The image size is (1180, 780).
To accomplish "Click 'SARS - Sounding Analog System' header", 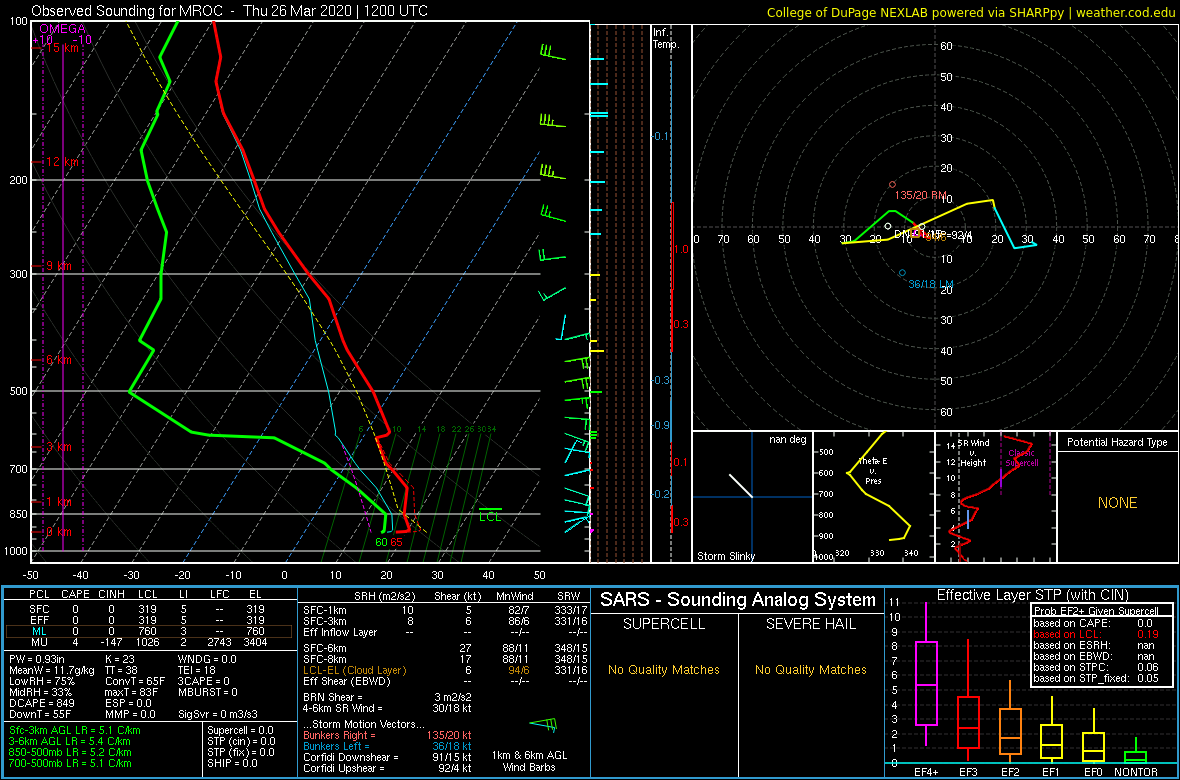I will coord(738,600).
